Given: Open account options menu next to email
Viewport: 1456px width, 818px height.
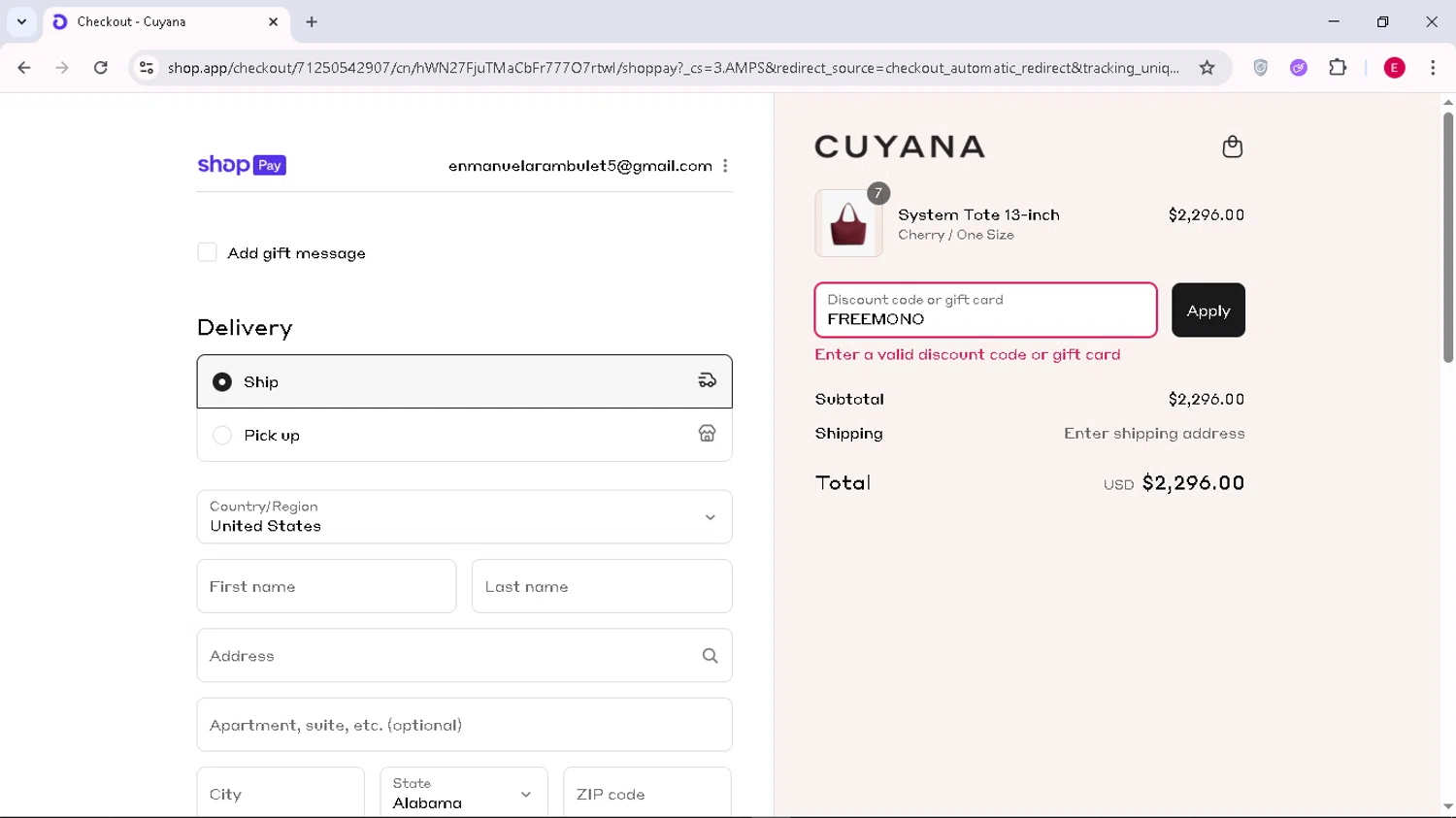Looking at the screenshot, I should click(725, 166).
